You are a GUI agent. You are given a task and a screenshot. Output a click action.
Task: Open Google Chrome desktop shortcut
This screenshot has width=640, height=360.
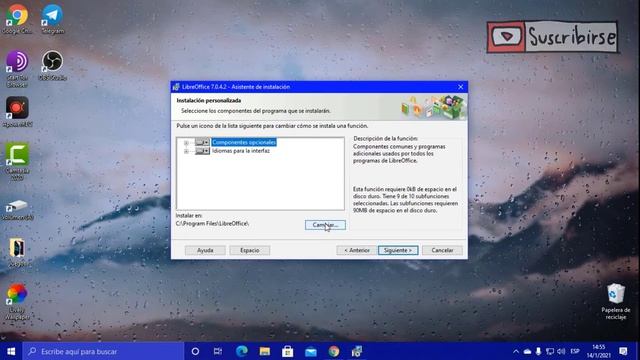pyautogui.click(x=17, y=18)
